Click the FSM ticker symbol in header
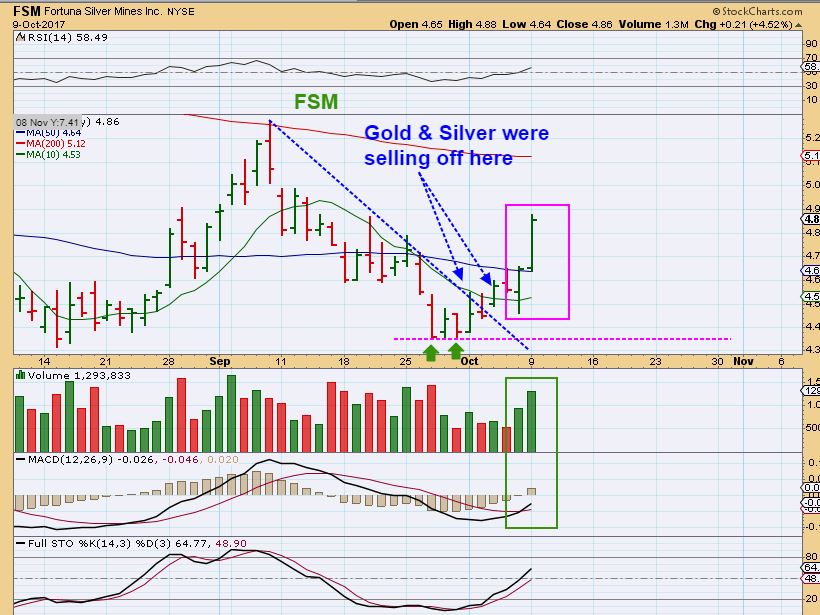820x615 pixels. point(27,11)
